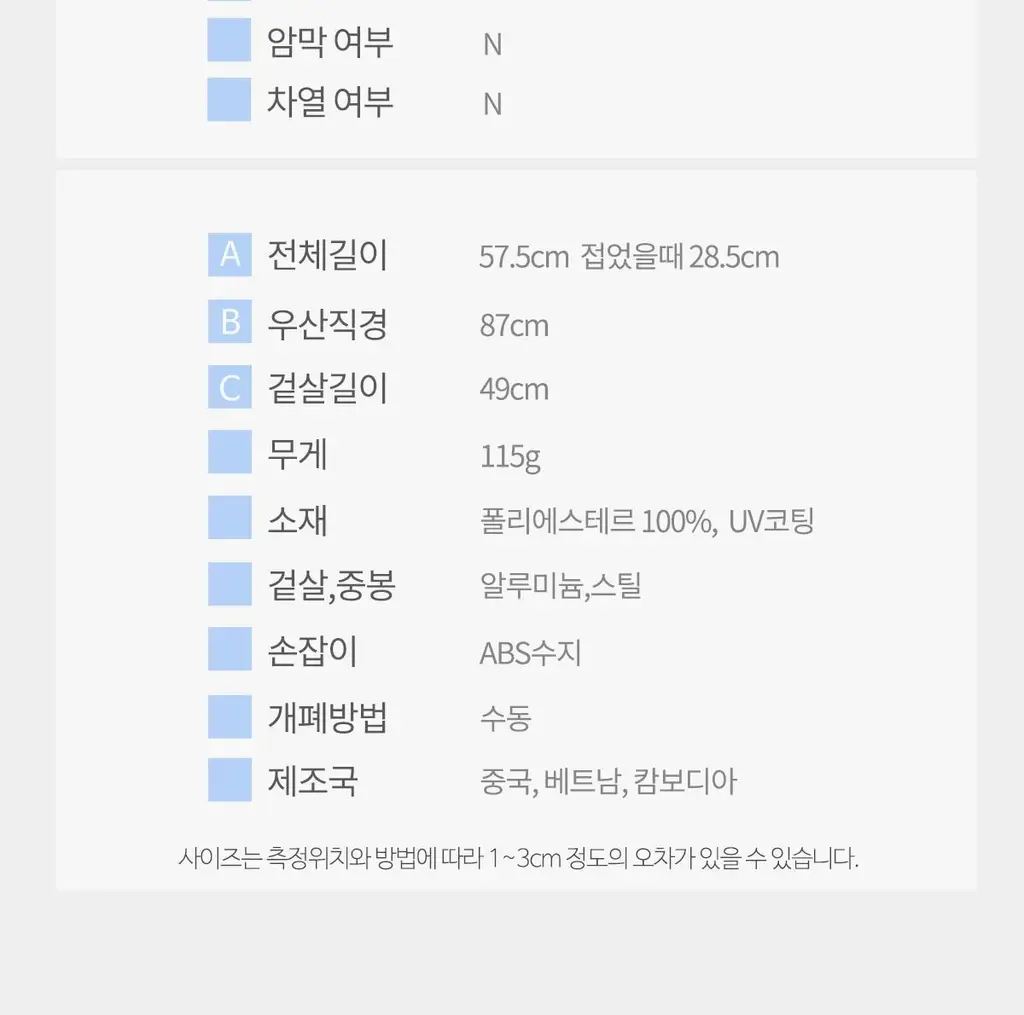Click the blue square beside 겉살,중봉
This screenshot has width=1024, height=1015.
(x=230, y=584)
